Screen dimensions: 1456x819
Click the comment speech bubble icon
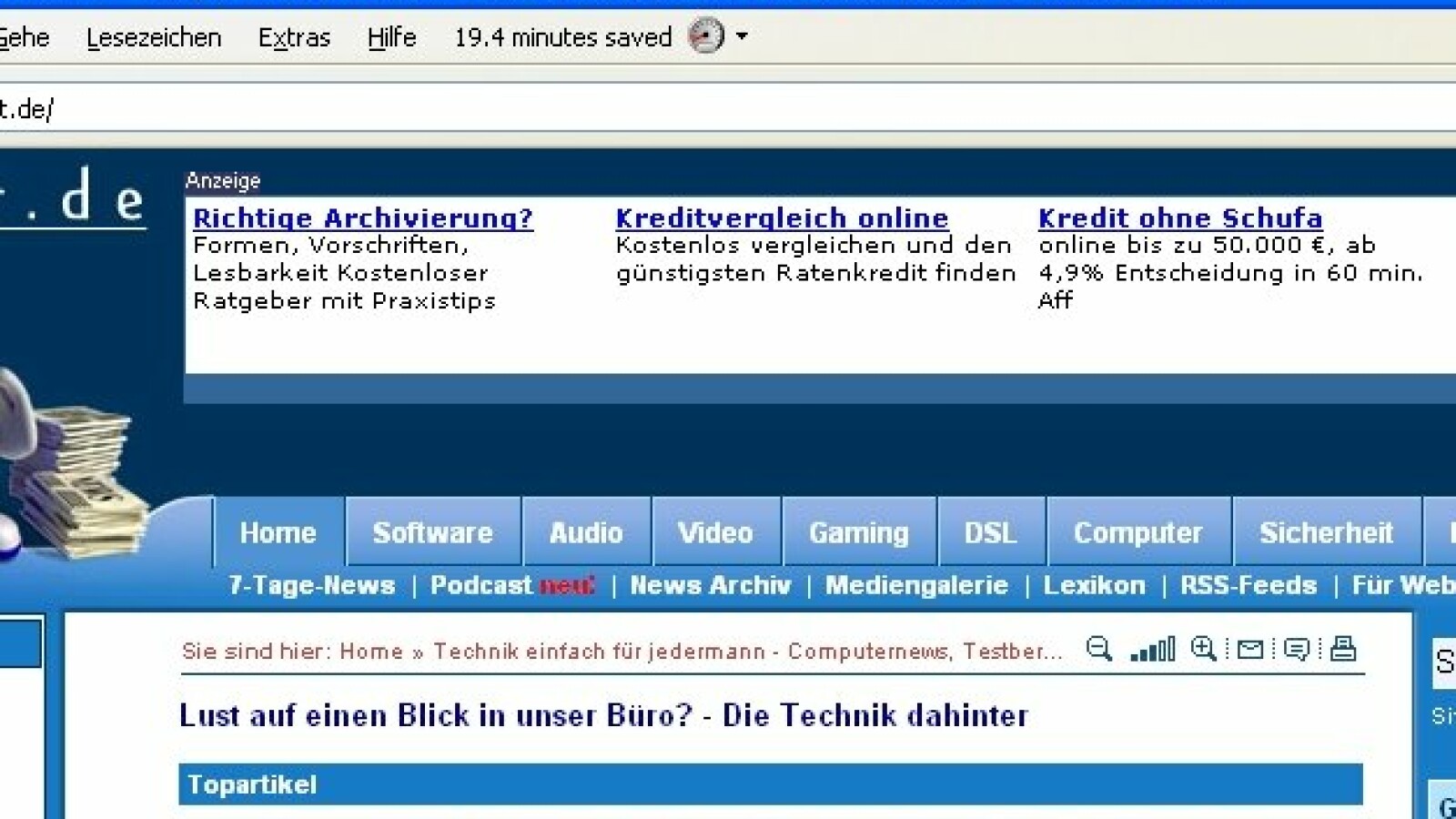[1296, 649]
